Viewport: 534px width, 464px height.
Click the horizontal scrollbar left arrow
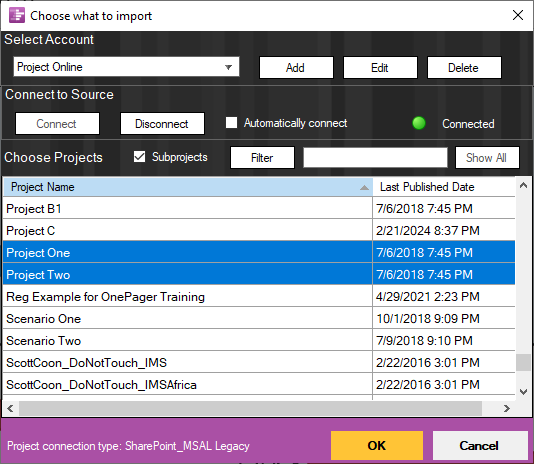10,408
